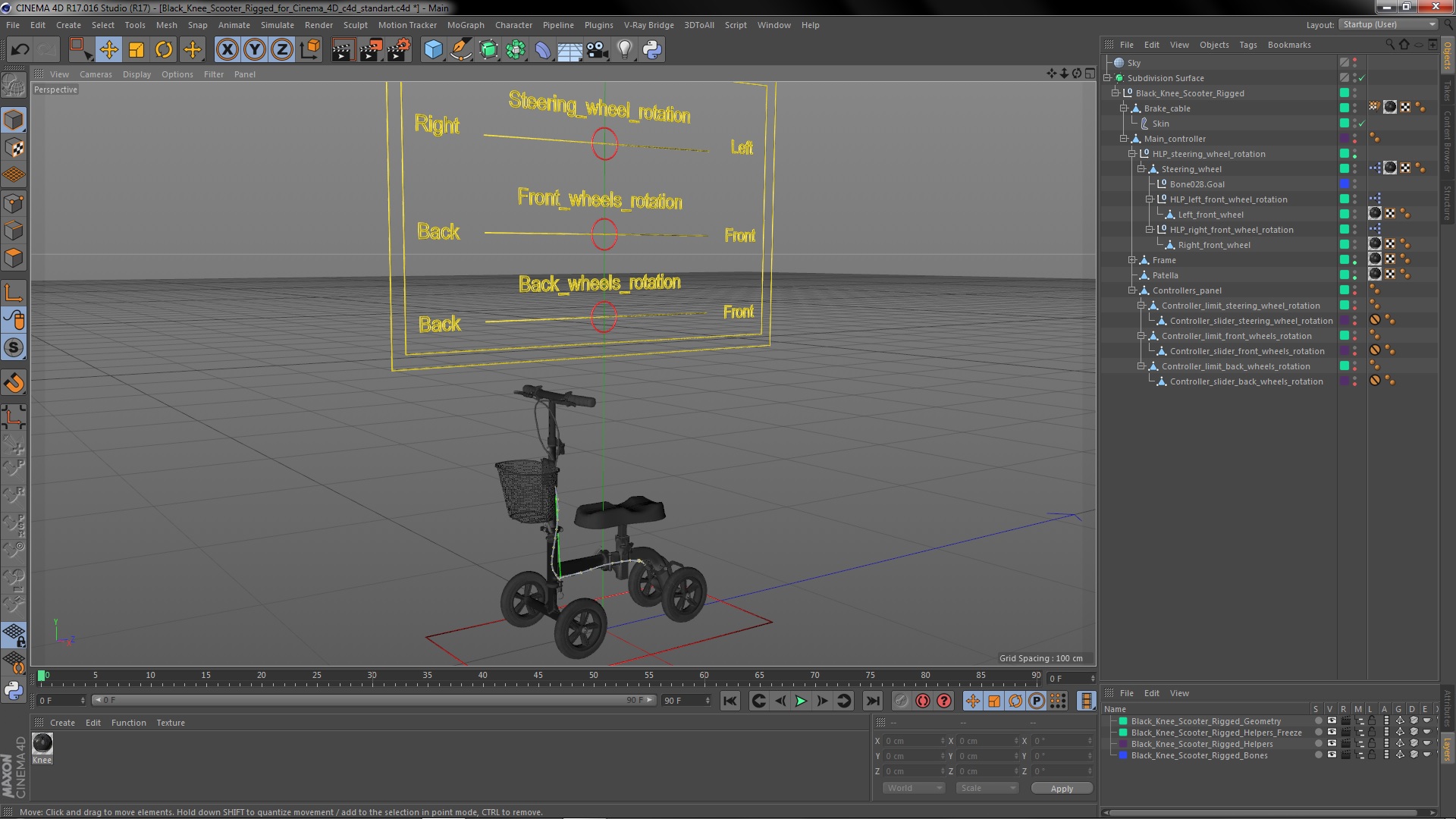Toggle Y axis lock
Image resolution: width=1456 pixels, height=819 pixels.
click(x=255, y=50)
